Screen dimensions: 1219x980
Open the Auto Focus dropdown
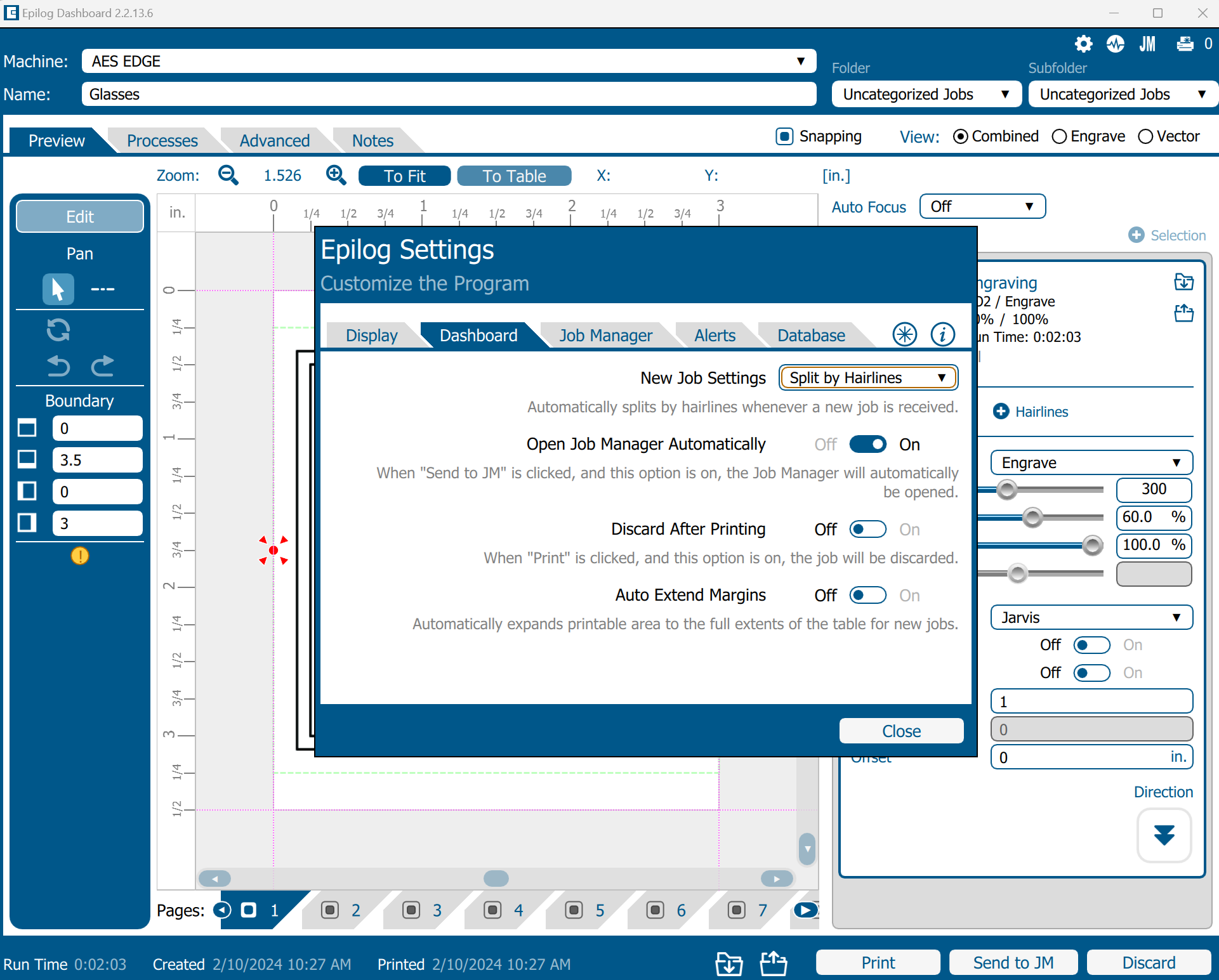pos(982,207)
